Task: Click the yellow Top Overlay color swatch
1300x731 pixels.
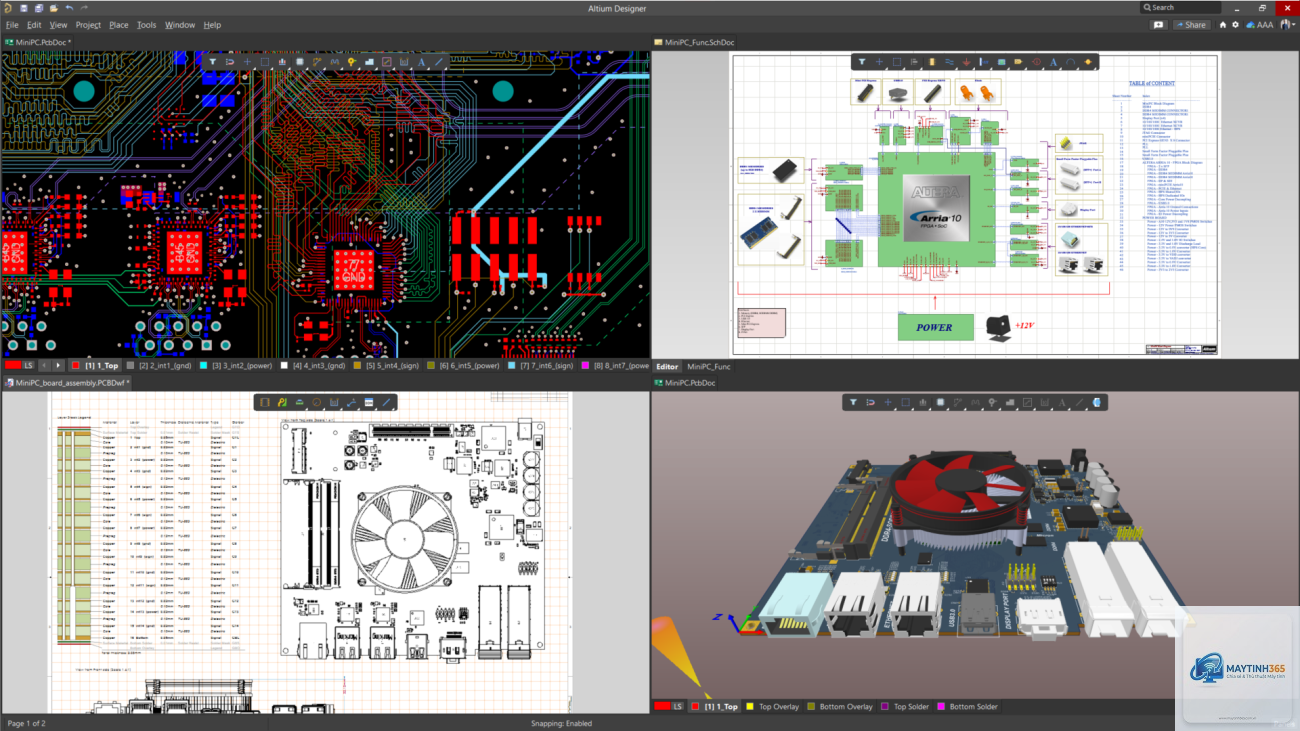Action: pos(750,707)
